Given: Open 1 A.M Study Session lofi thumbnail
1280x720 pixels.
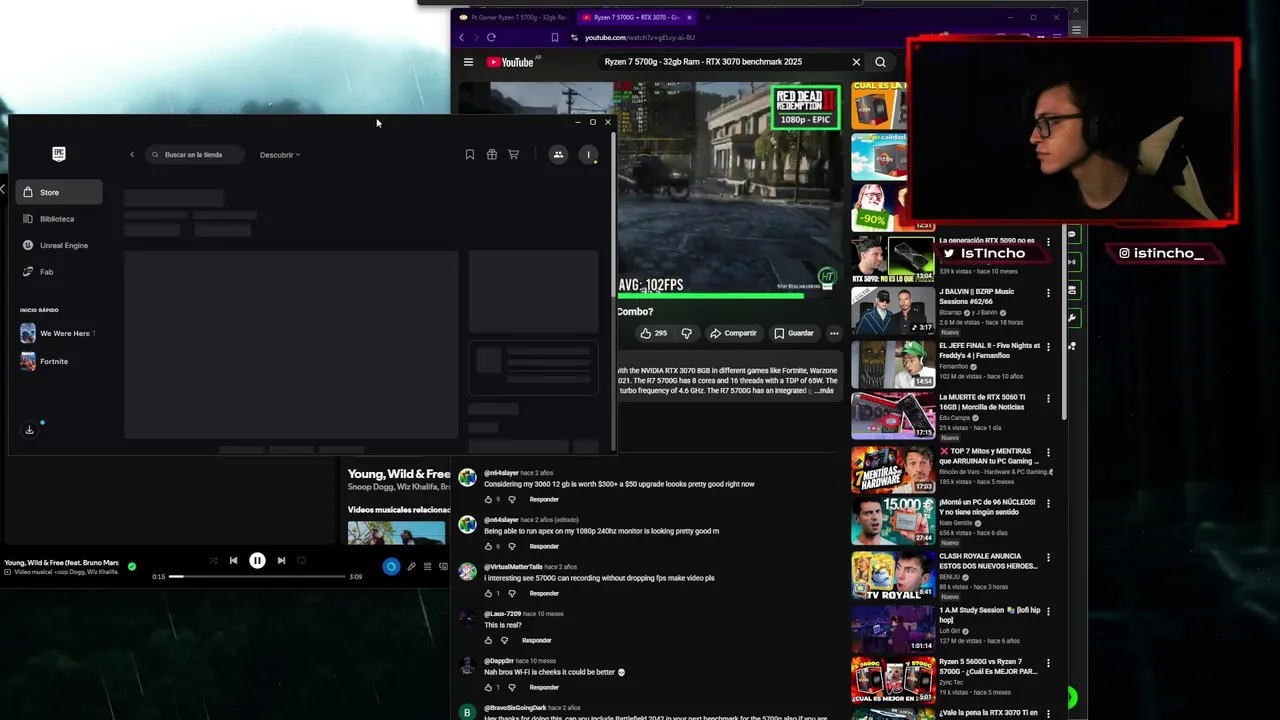Looking at the screenshot, I should pos(893,628).
